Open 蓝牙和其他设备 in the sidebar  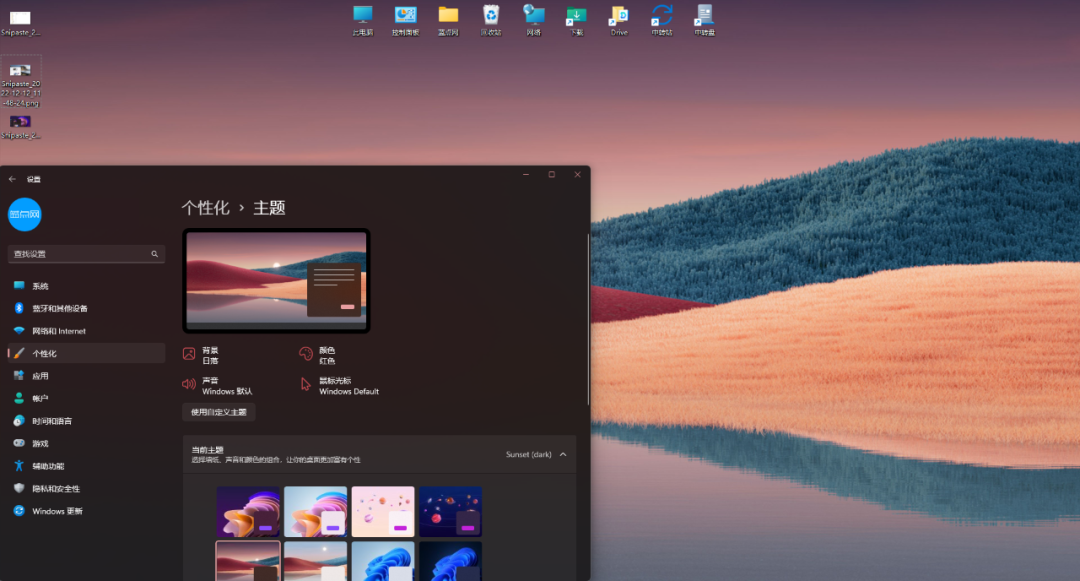pos(86,308)
